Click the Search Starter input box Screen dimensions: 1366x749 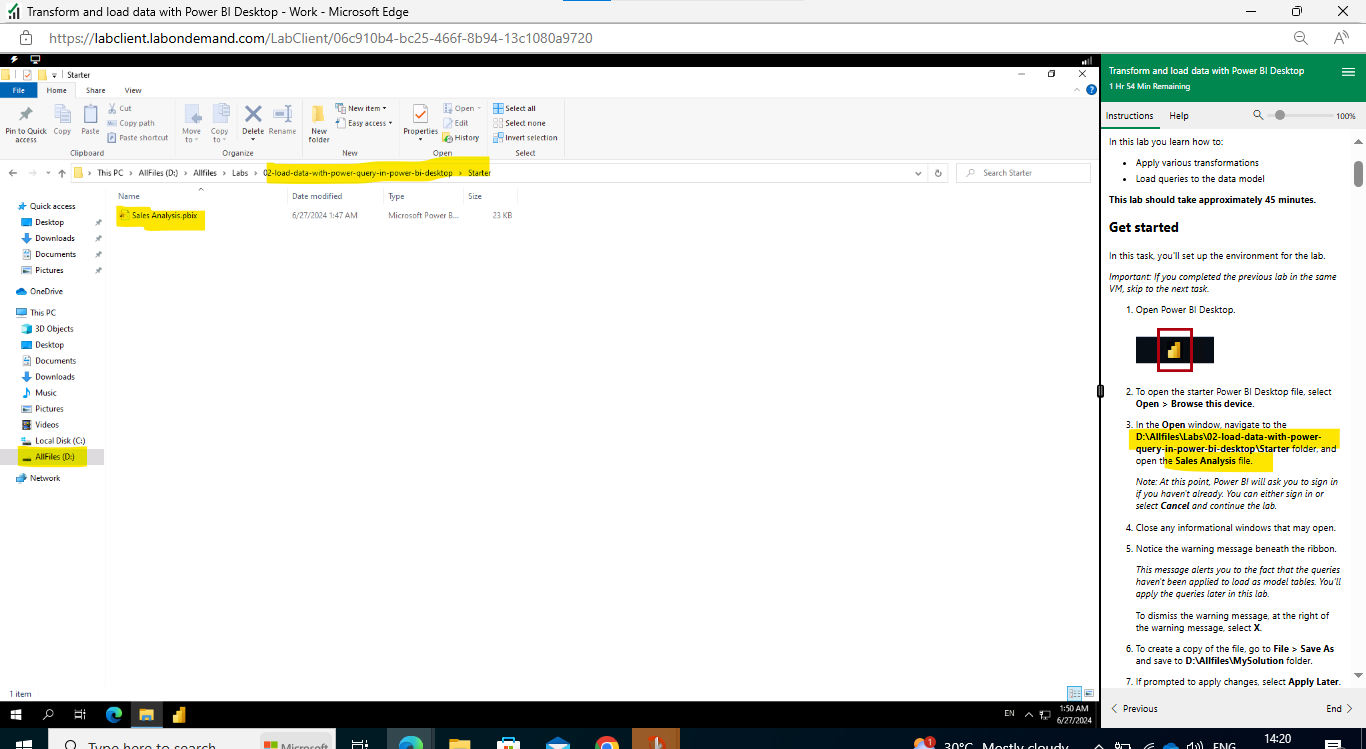pos(1023,173)
